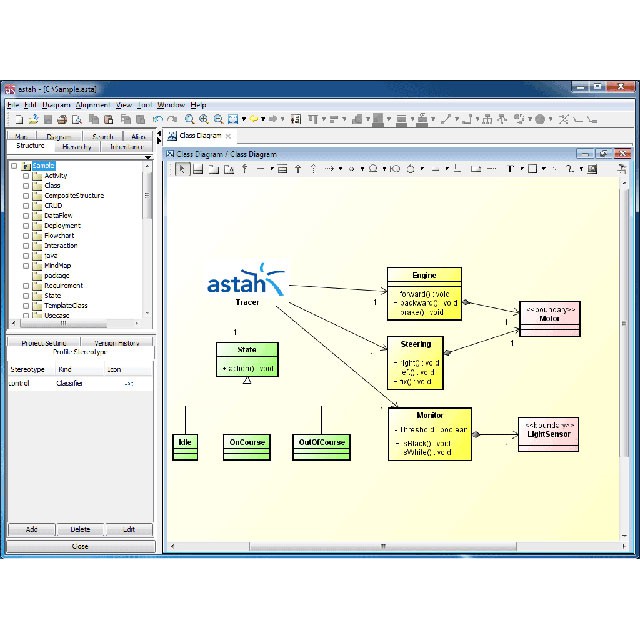Click the Print toolbar icon

pos(61,119)
